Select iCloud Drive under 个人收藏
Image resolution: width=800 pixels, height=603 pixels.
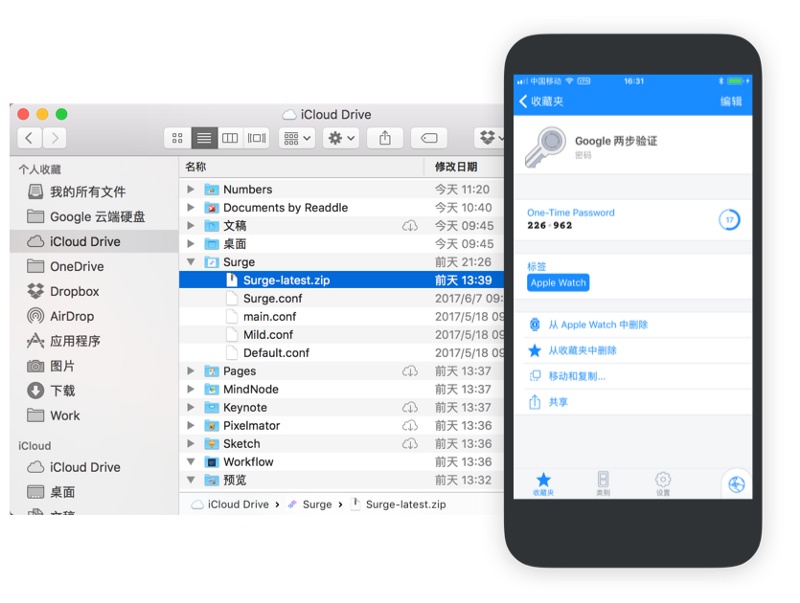pos(94,241)
